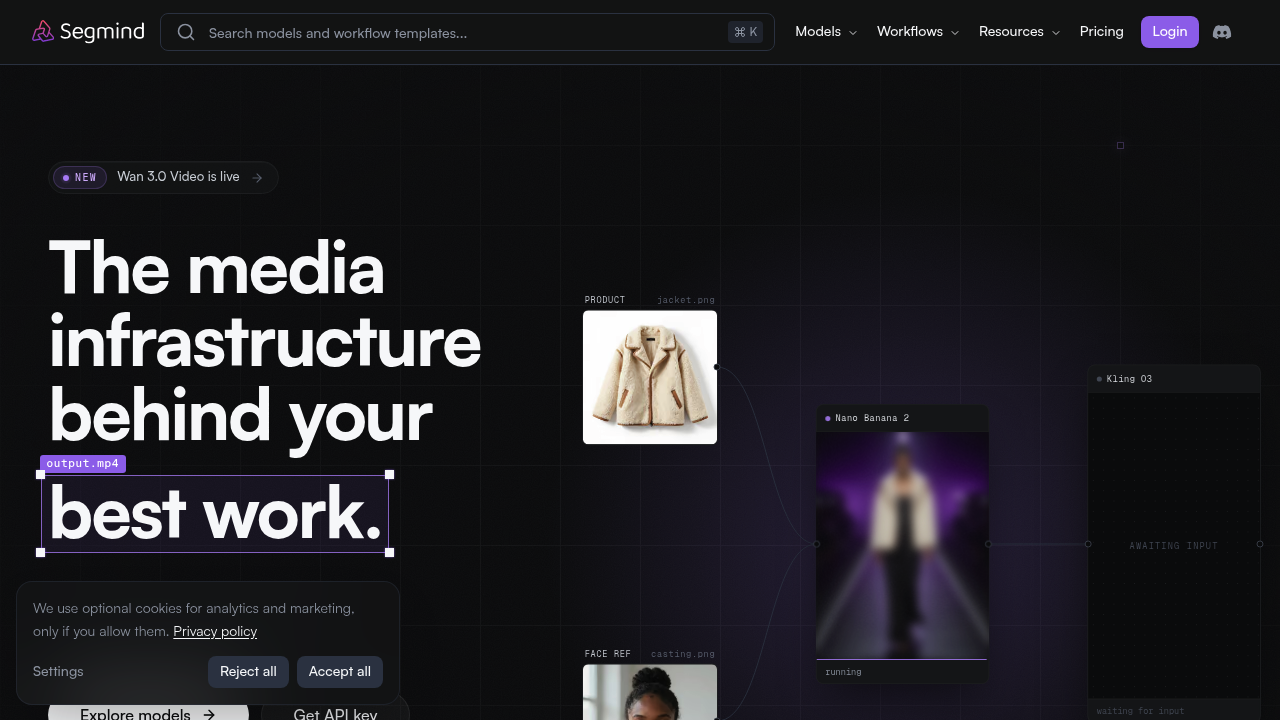Expand the Resources dropdown menu
1280x720 pixels.
[1019, 32]
